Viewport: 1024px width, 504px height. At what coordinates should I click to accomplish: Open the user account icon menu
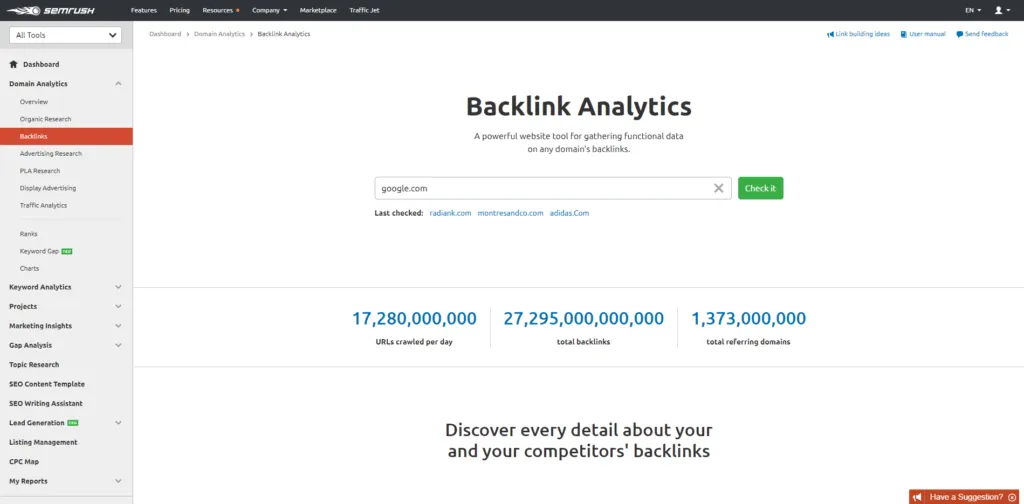[1001, 10]
